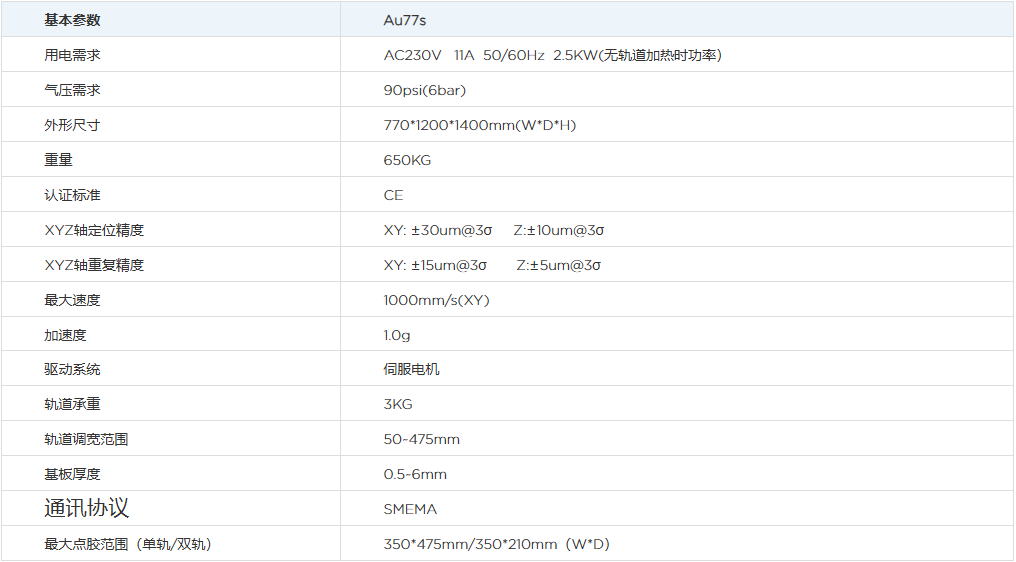The height and width of the screenshot is (562, 1016).
Task: Select the 650KG weight value
Action: (407, 160)
